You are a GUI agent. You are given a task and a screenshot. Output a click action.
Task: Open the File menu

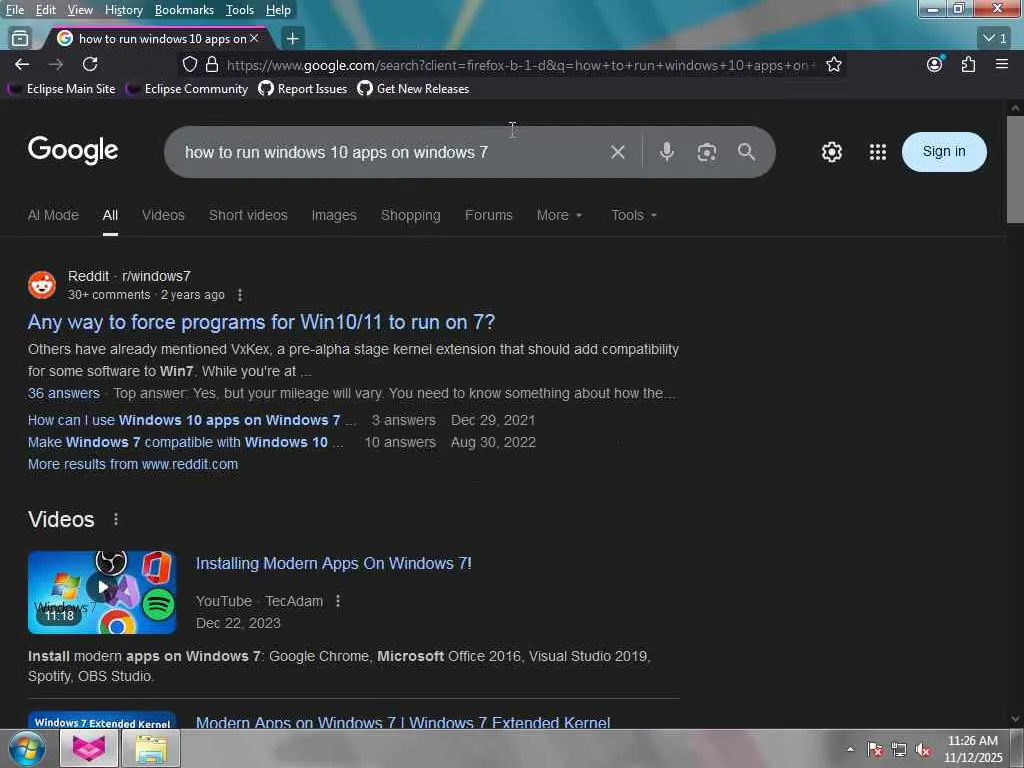point(15,10)
